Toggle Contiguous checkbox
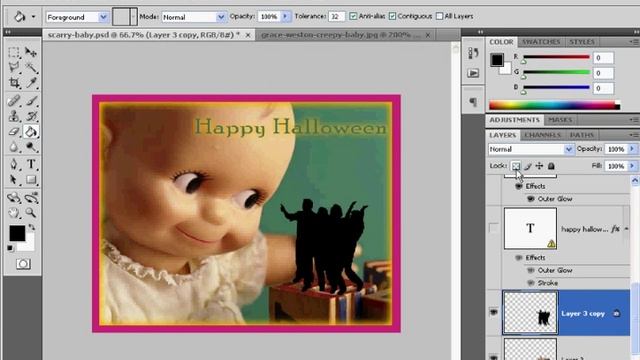The width and height of the screenshot is (640, 360). click(x=392, y=16)
